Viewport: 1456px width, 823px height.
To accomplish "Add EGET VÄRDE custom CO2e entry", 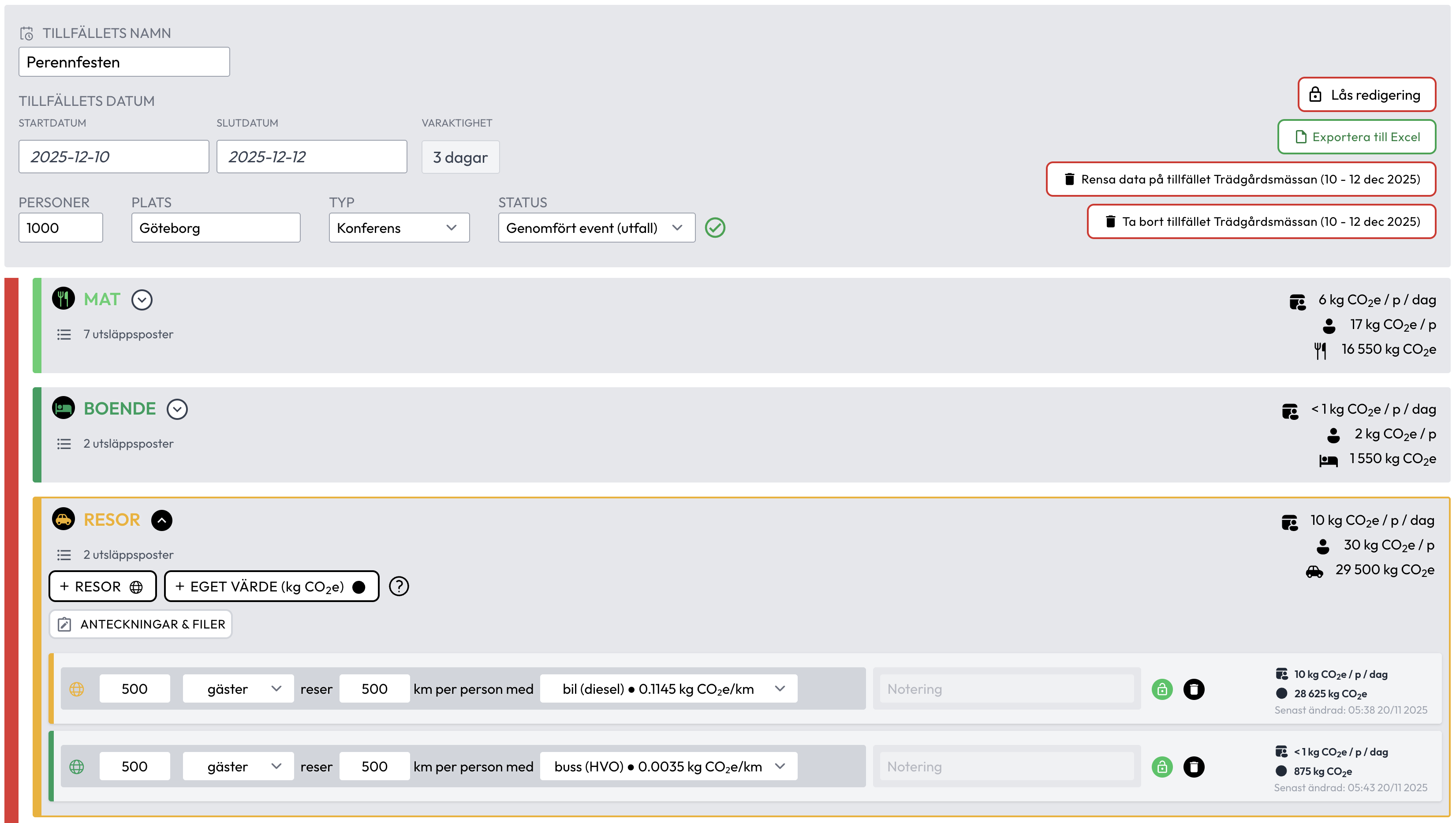I will point(271,586).
